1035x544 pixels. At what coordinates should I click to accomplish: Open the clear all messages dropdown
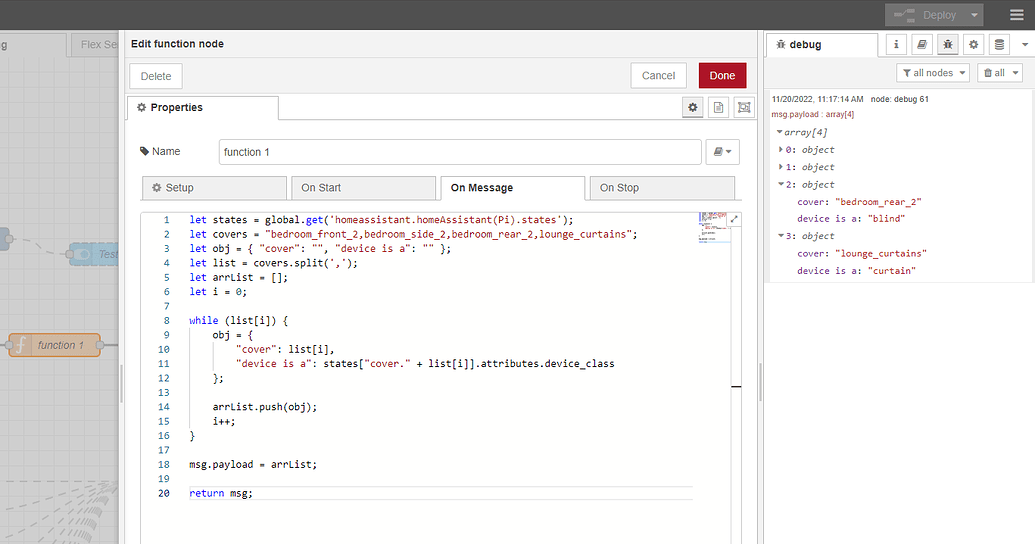(1000, 73)
